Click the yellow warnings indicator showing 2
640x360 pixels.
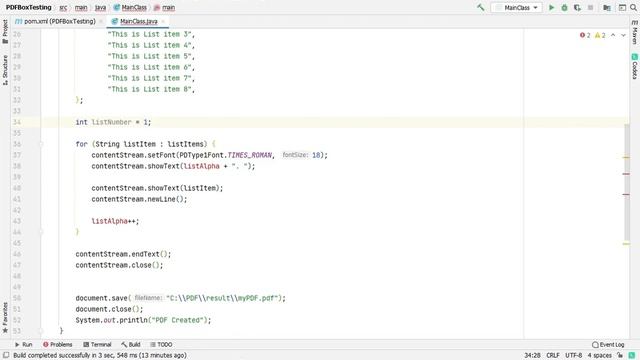[x=600, y=36]
